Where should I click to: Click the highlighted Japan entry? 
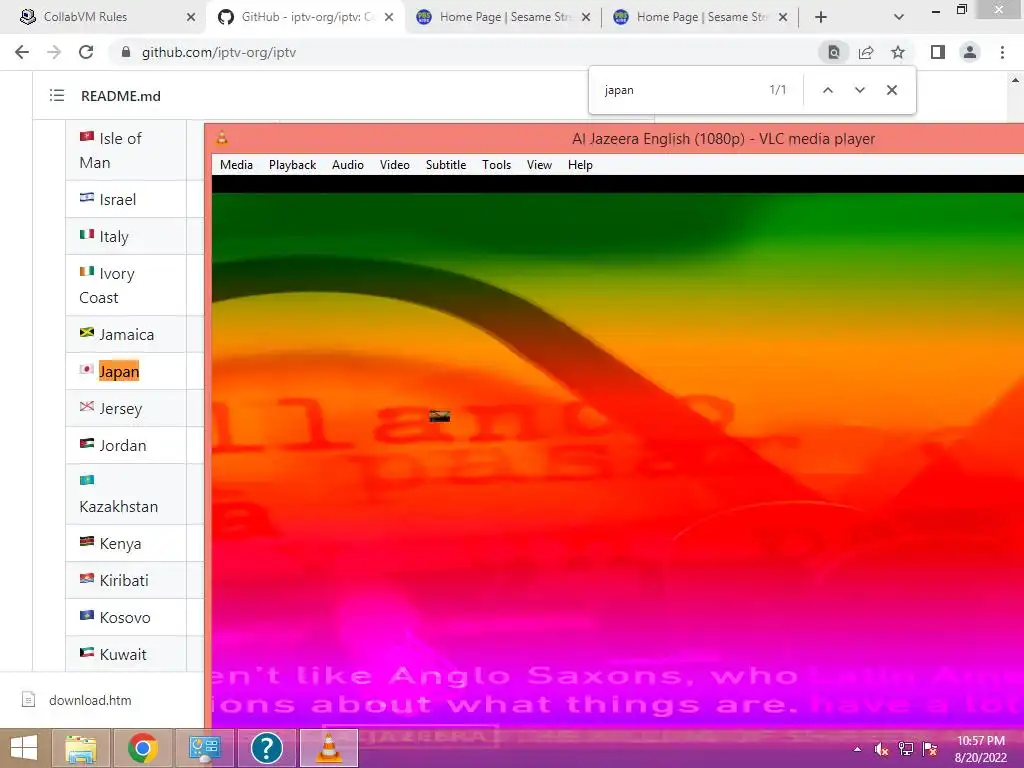[x=119, y=371]
